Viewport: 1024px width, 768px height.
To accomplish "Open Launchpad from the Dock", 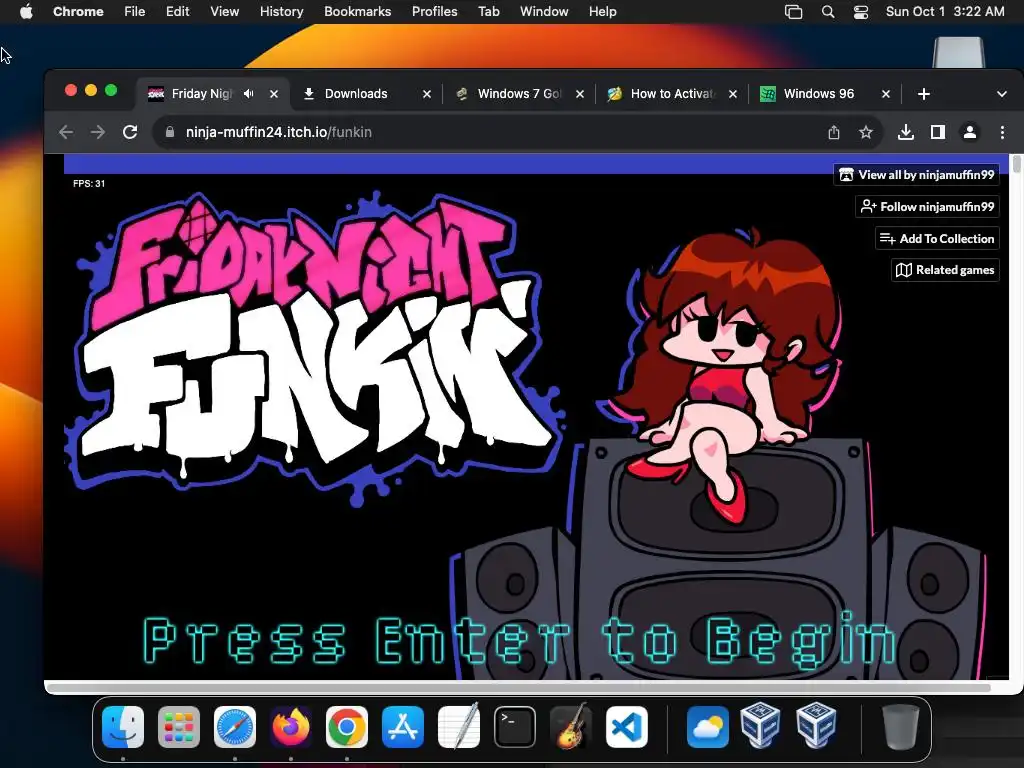I will 179,727.
